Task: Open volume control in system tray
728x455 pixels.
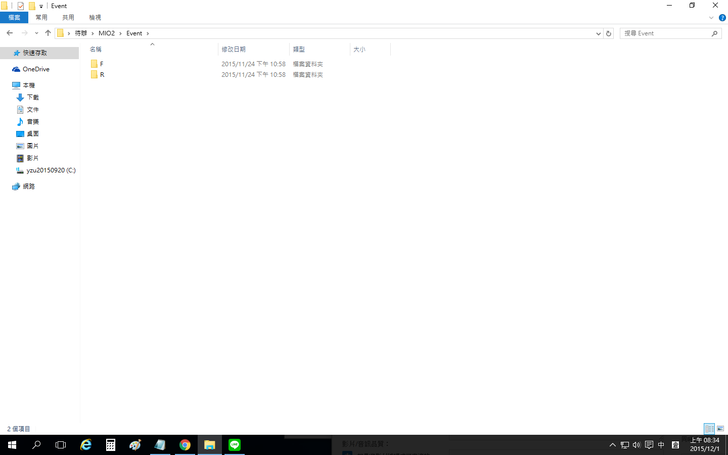Action: [x=637, y=445]
